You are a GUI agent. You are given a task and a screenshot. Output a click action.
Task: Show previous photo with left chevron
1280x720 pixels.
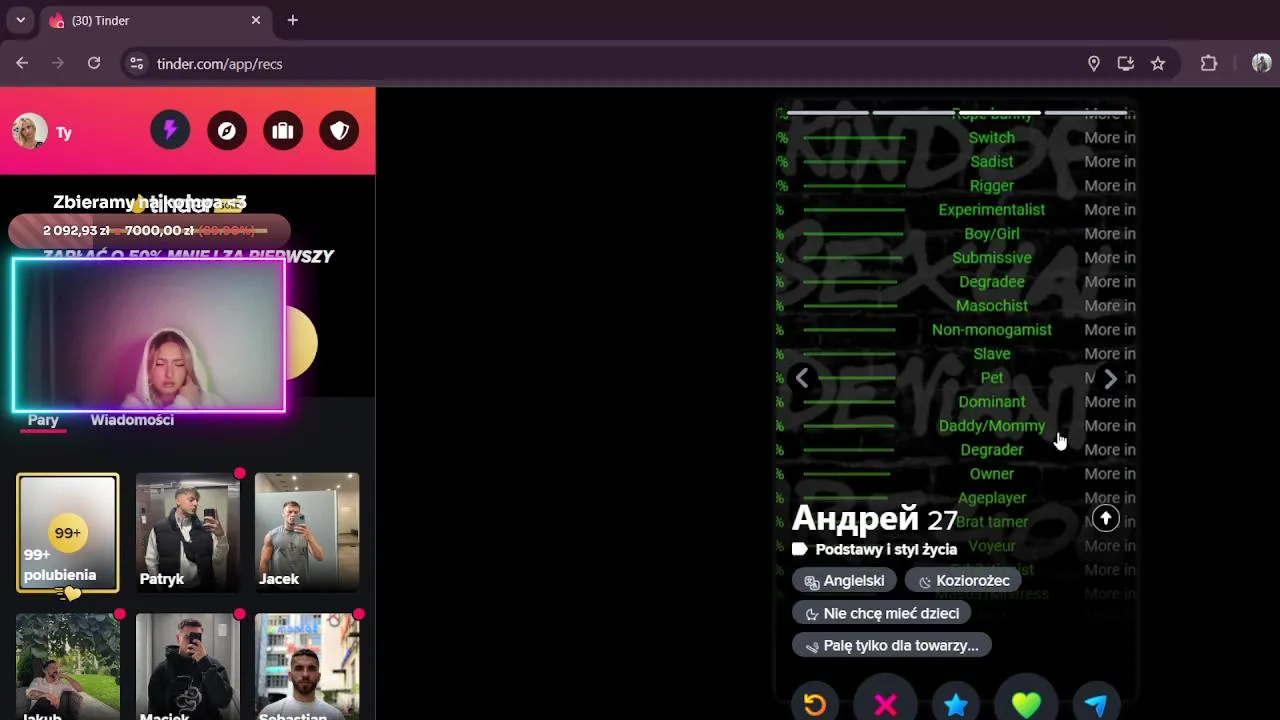pos(802,378)
